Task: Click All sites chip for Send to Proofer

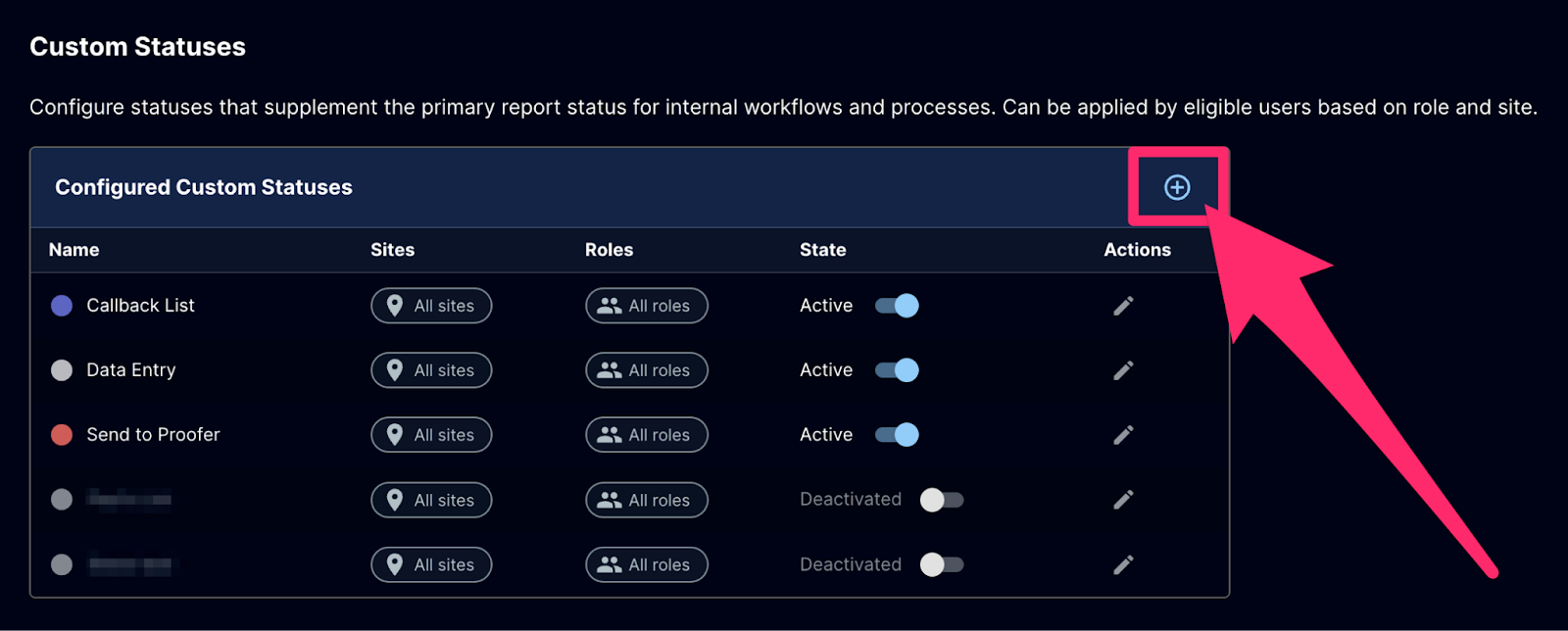Action: [431, 435]
